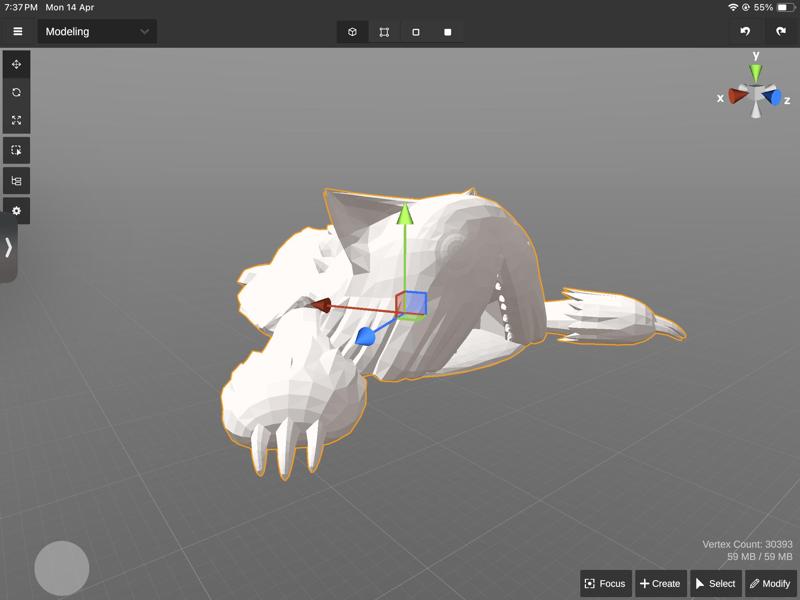Tap the 7:37 PM clock in status bar
This screenshot has height=600, width=800.
tap(21, 7)
